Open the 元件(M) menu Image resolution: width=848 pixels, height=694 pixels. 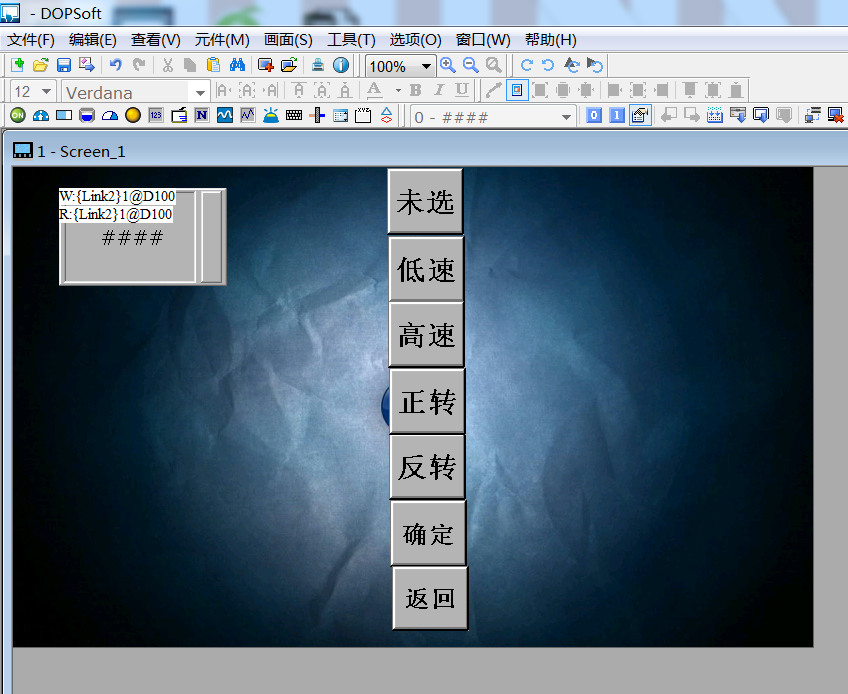(222, 40)
